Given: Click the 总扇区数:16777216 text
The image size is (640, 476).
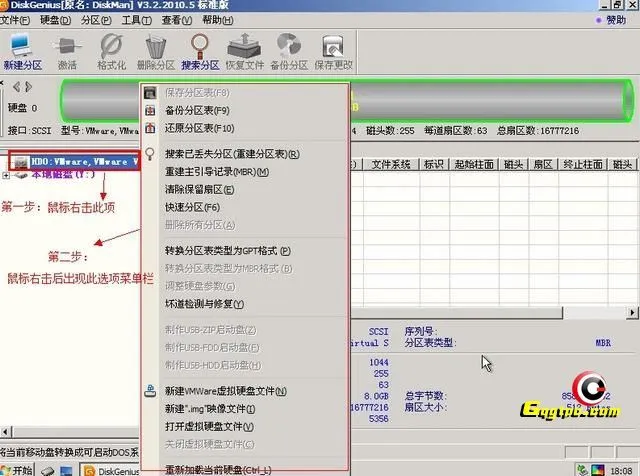Looking at the screenshot, I should tap(538, 131).
